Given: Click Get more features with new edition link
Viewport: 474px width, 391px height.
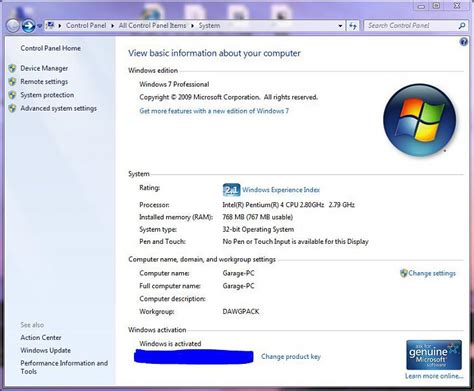Looking at the screenshot, I should point(214,111).
